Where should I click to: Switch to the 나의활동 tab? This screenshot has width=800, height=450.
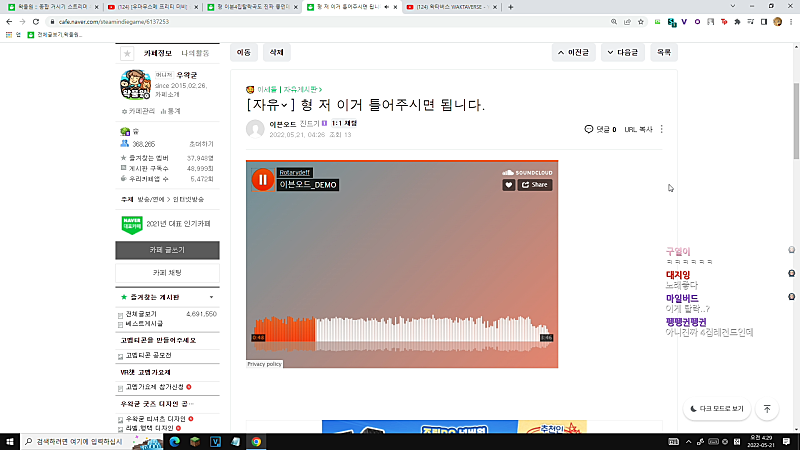coord(195,53)
